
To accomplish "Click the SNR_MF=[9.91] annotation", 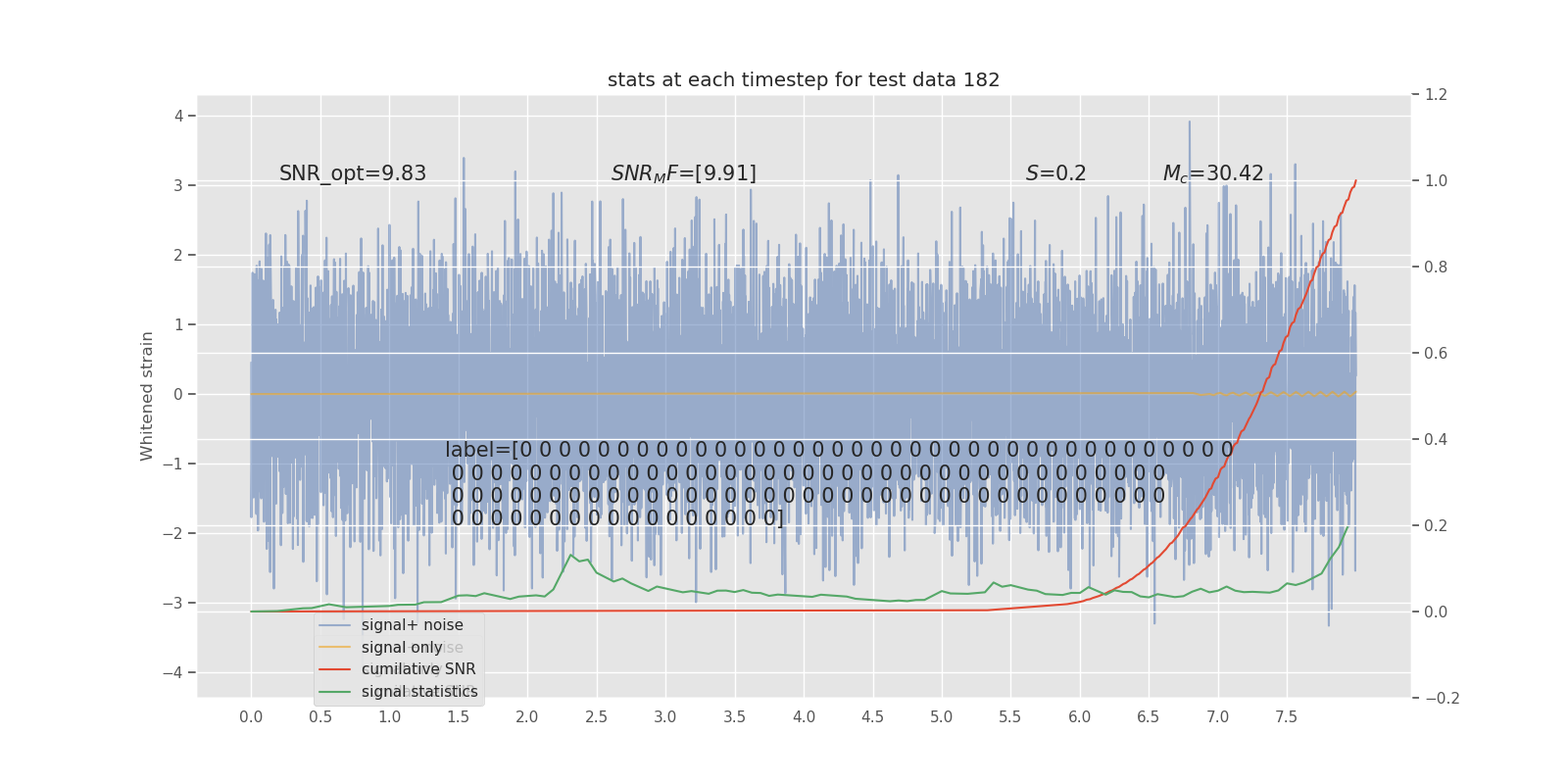I will coord(684,173).
